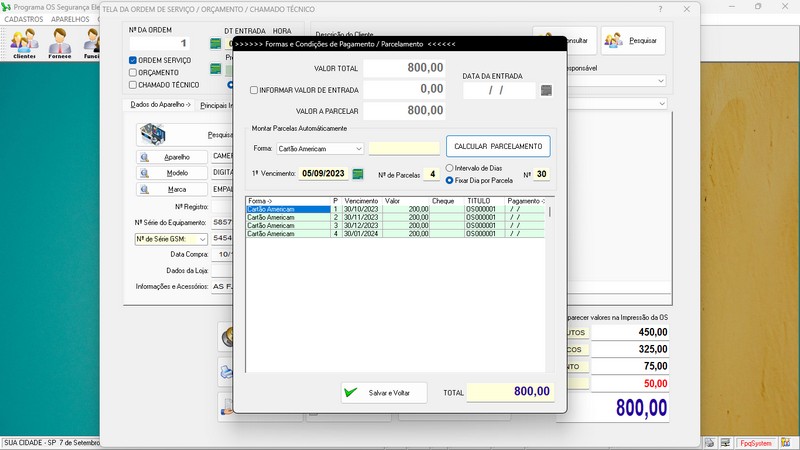Select installment row due 30/10/2023
The image size is (800, 450).
pyautogui.click(x=395, y=209)
